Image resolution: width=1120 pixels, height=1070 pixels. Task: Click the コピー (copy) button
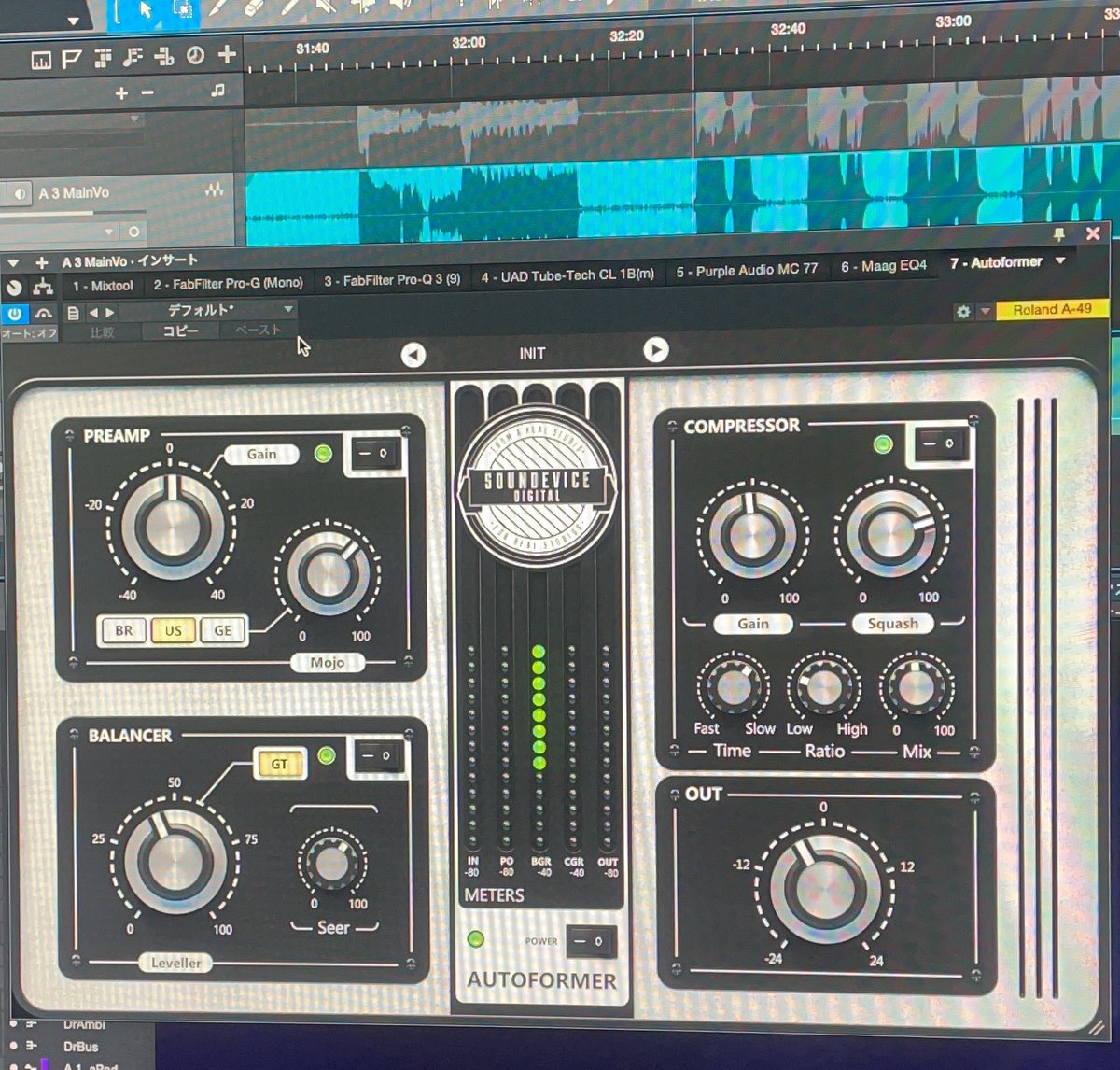point(180,331)
